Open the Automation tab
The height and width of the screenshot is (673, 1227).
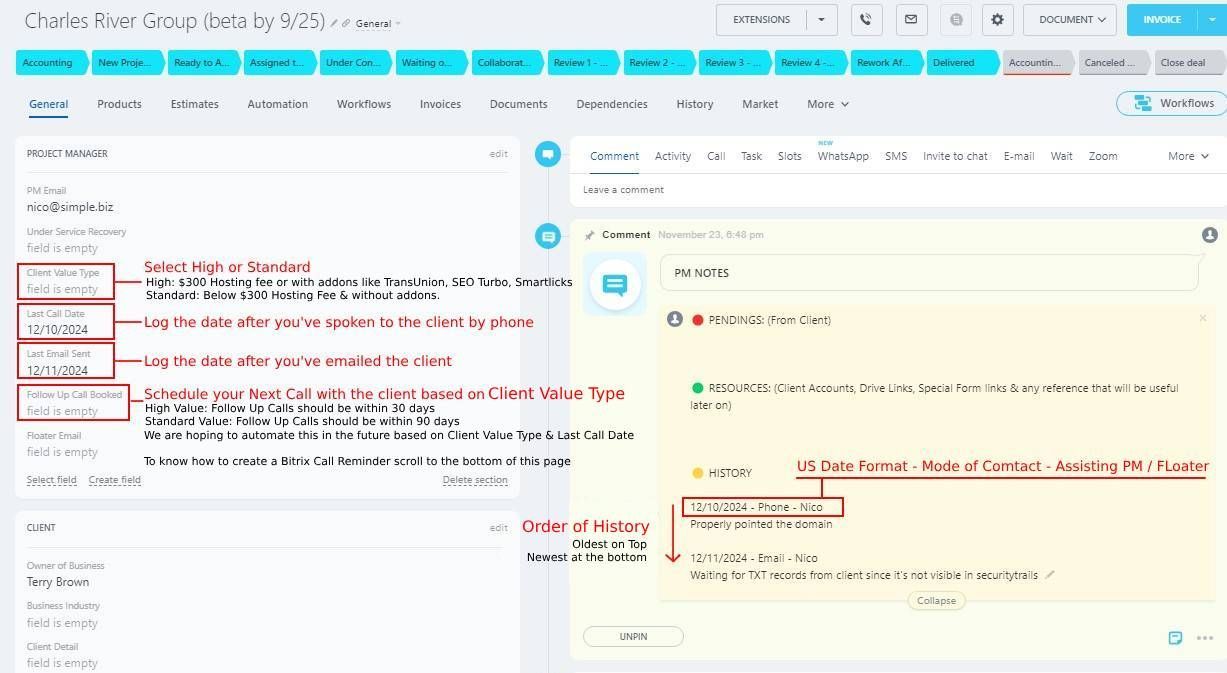(x=278, y=104)
